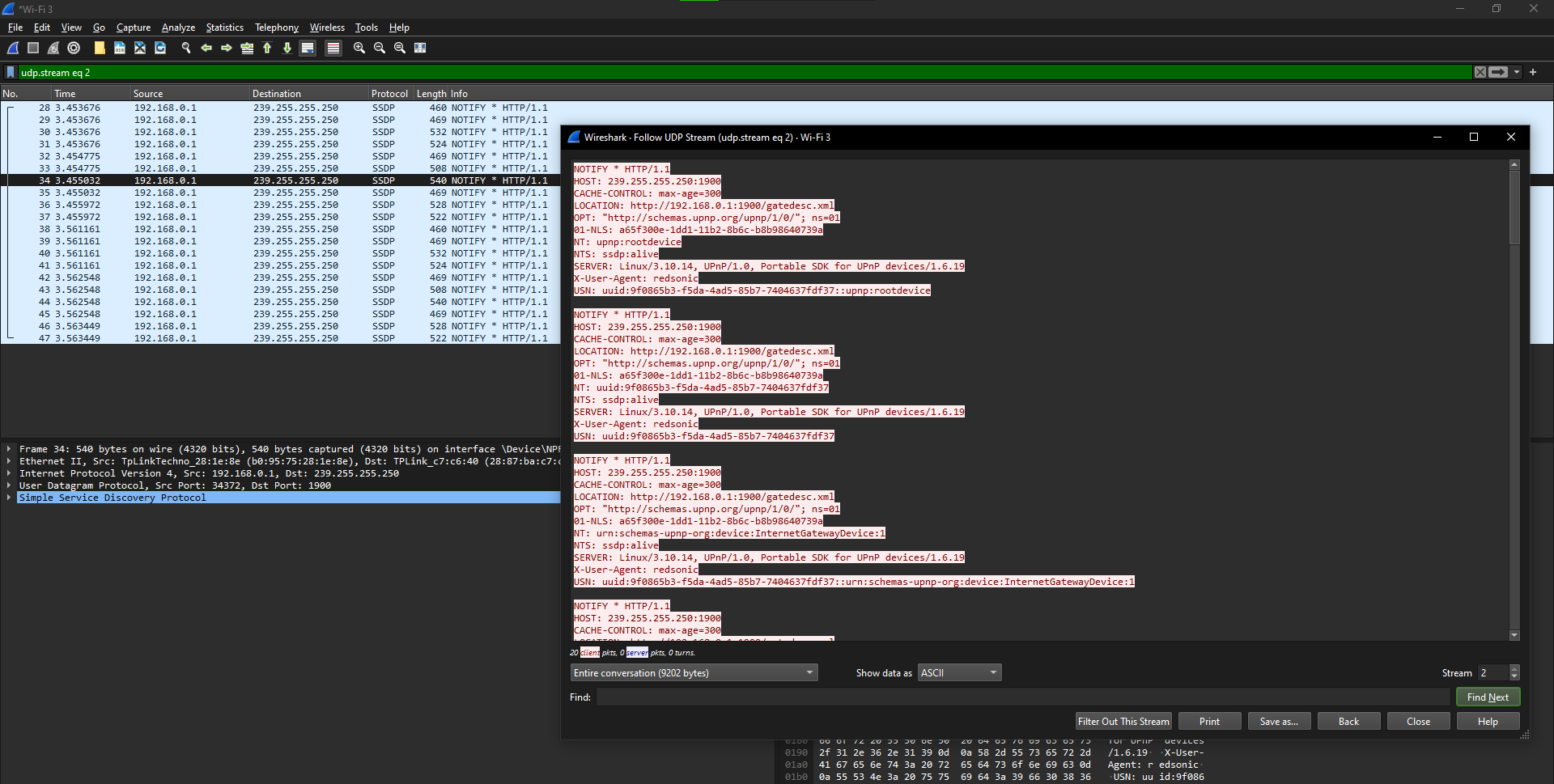Click the display filter bookmark icon
Image resolution: width=1554 pixels, height=784 pixels.
(x=11, y=72)
